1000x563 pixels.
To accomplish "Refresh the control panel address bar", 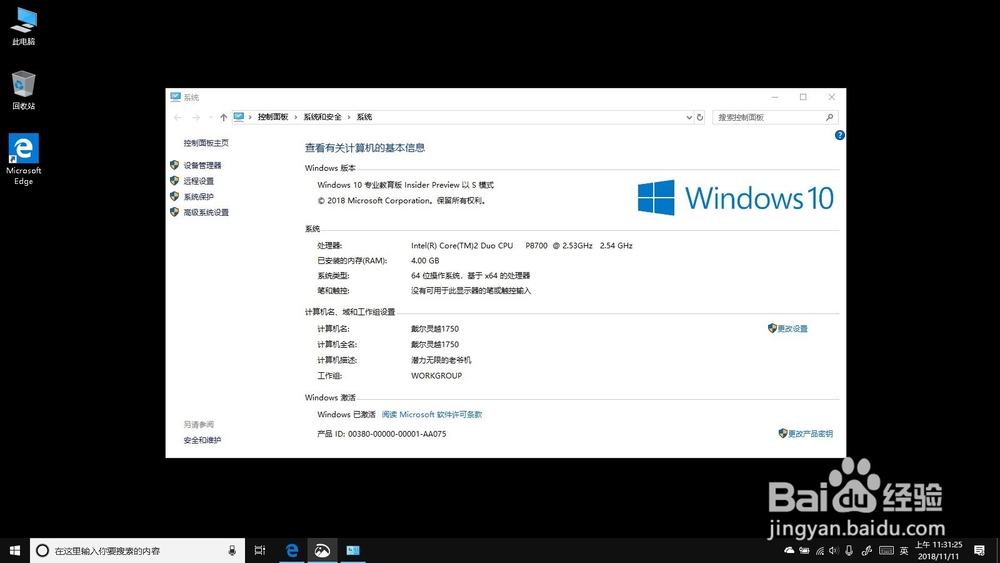I will tap(700, 117).
